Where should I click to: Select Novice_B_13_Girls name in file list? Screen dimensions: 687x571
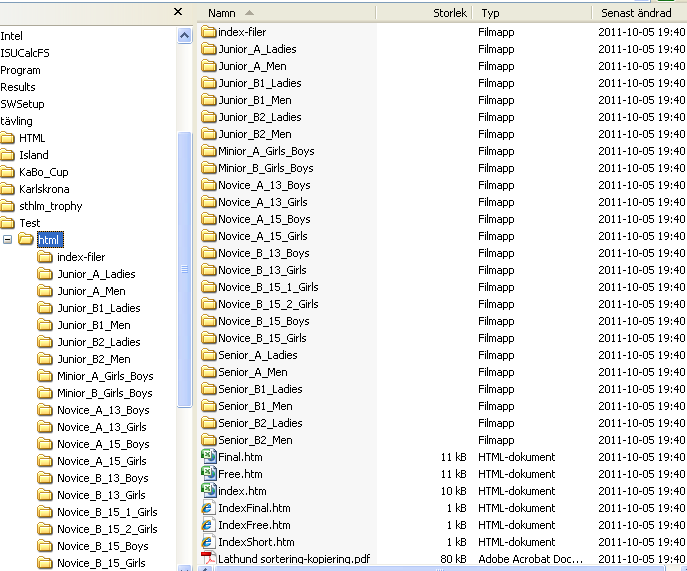coord(262,270)
